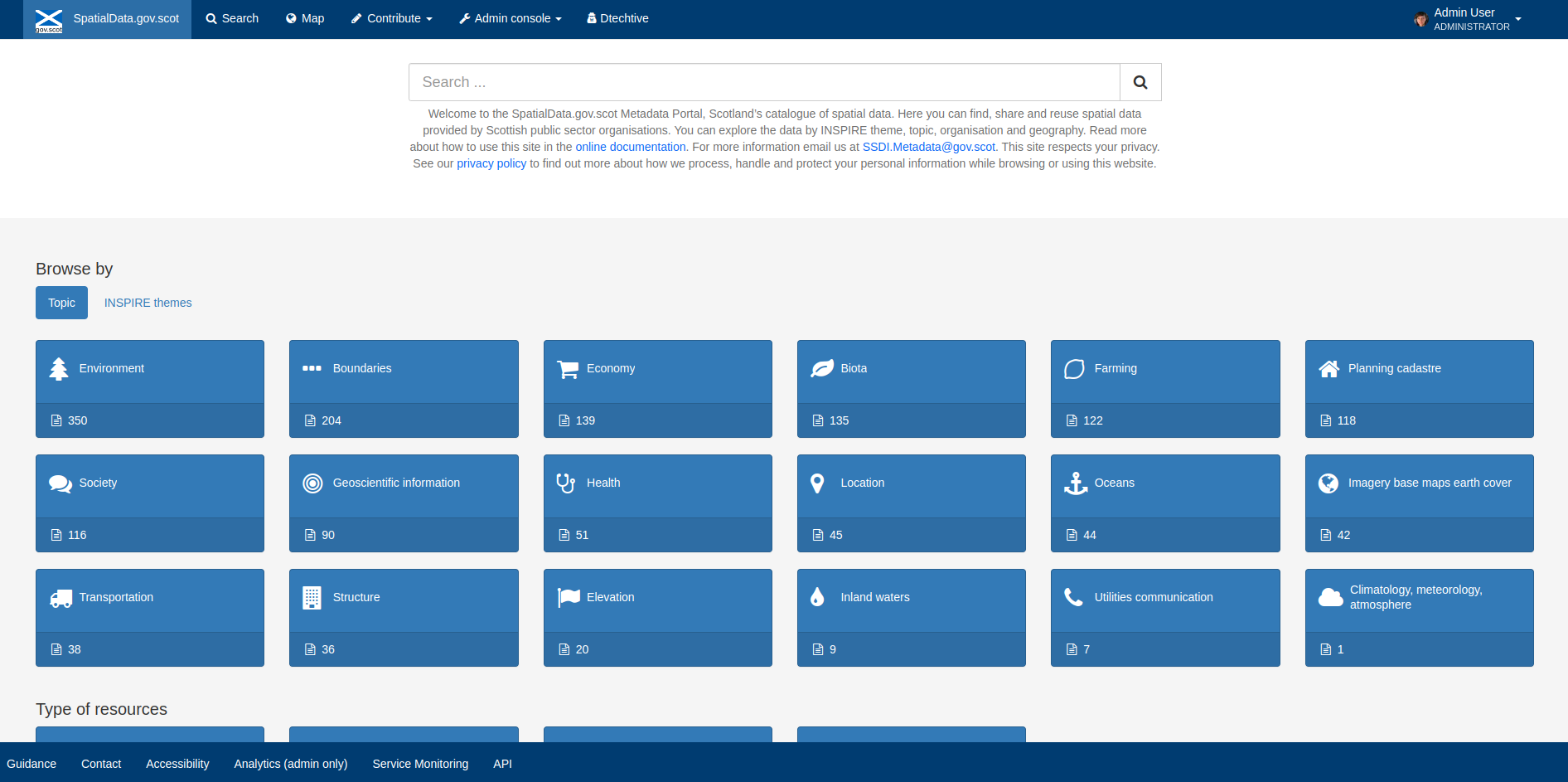1568x782 pixels.
Task: Click the Farming record count 122
Action: (1093, 420)
